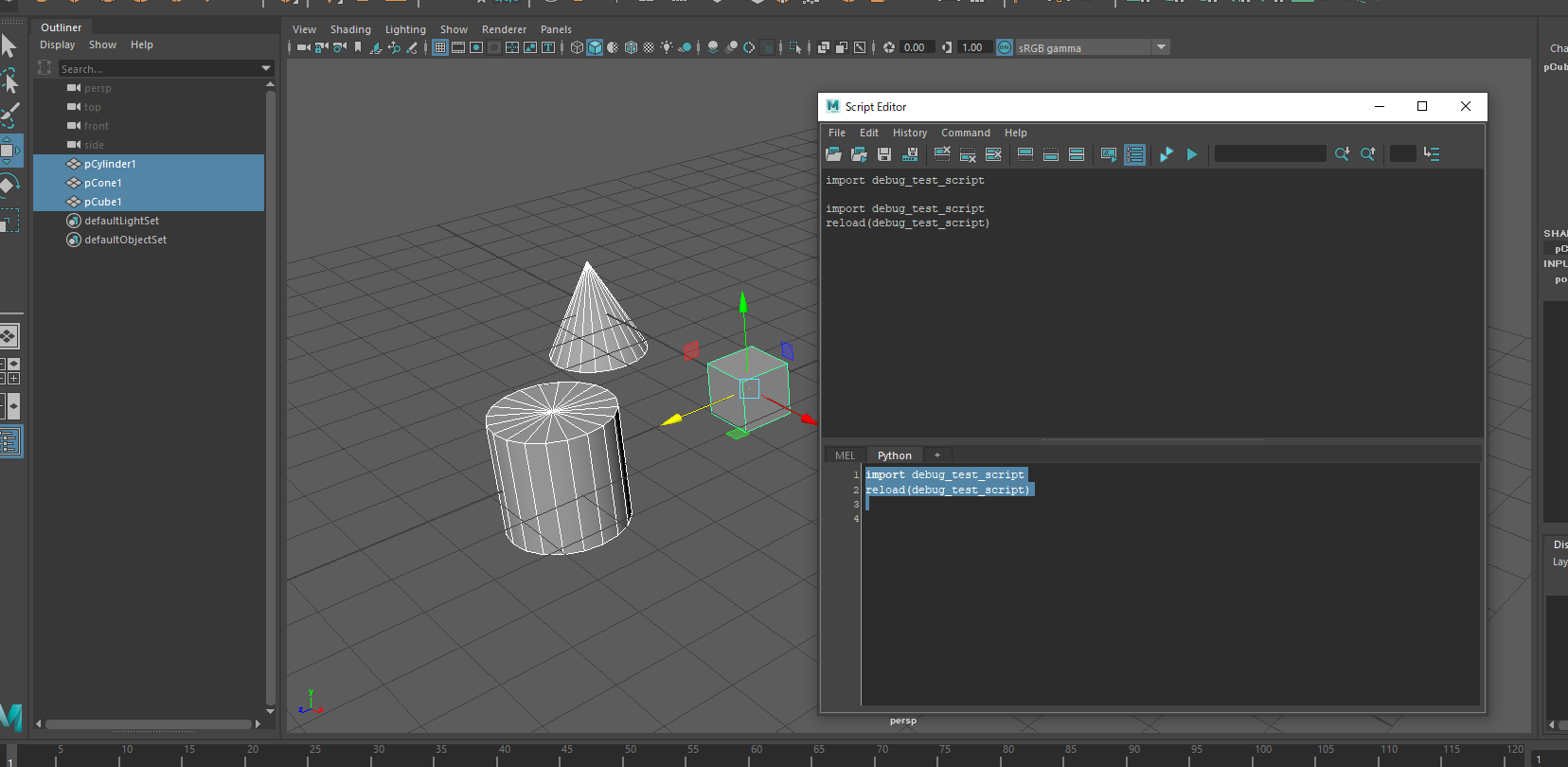Click the Load Script folder icon
Image resolution: width=1568 pixels, height=767 pixels.
[x=833, y=154]
